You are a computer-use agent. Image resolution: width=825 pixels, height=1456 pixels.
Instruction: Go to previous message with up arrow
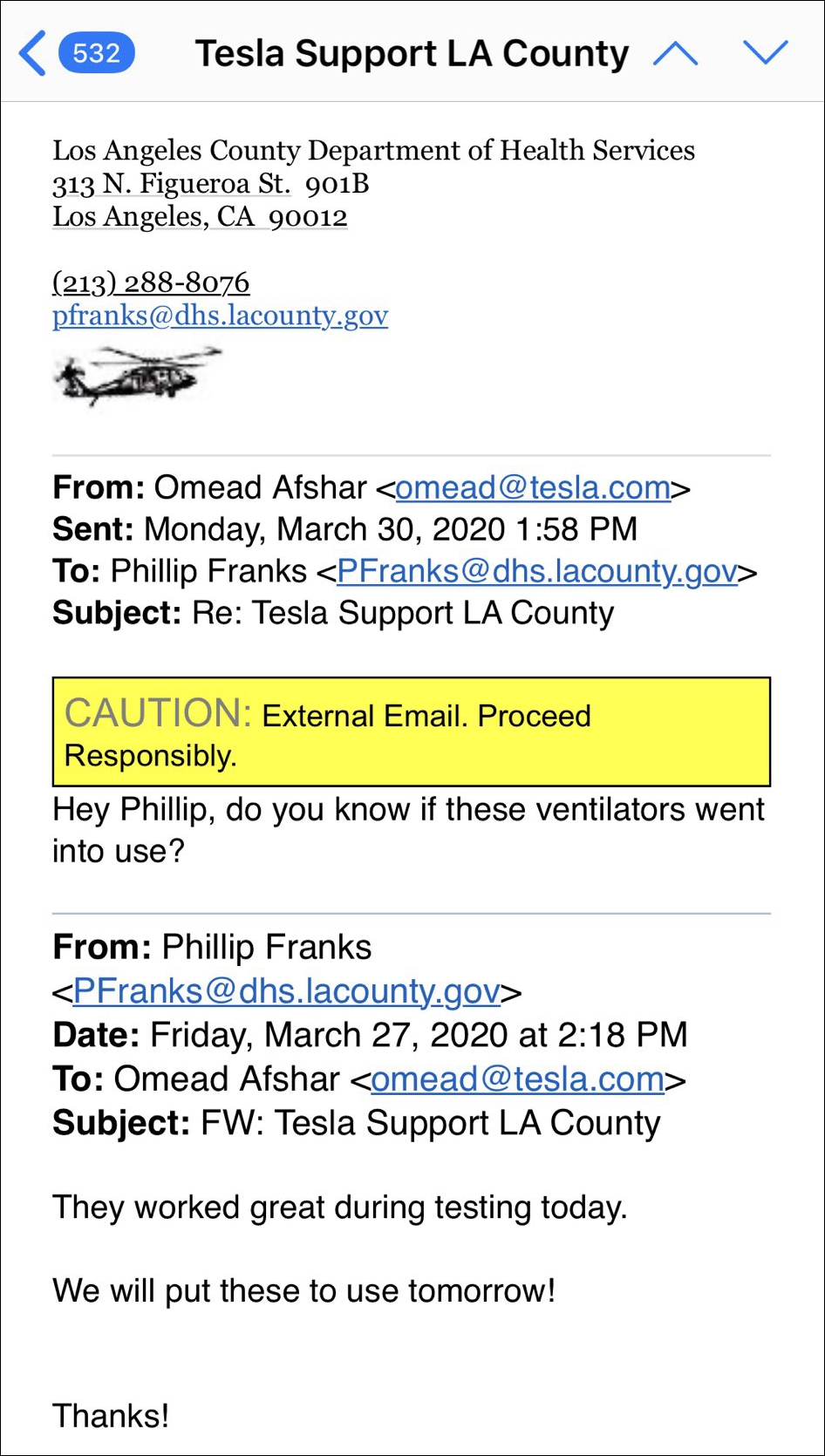[676, 54]
